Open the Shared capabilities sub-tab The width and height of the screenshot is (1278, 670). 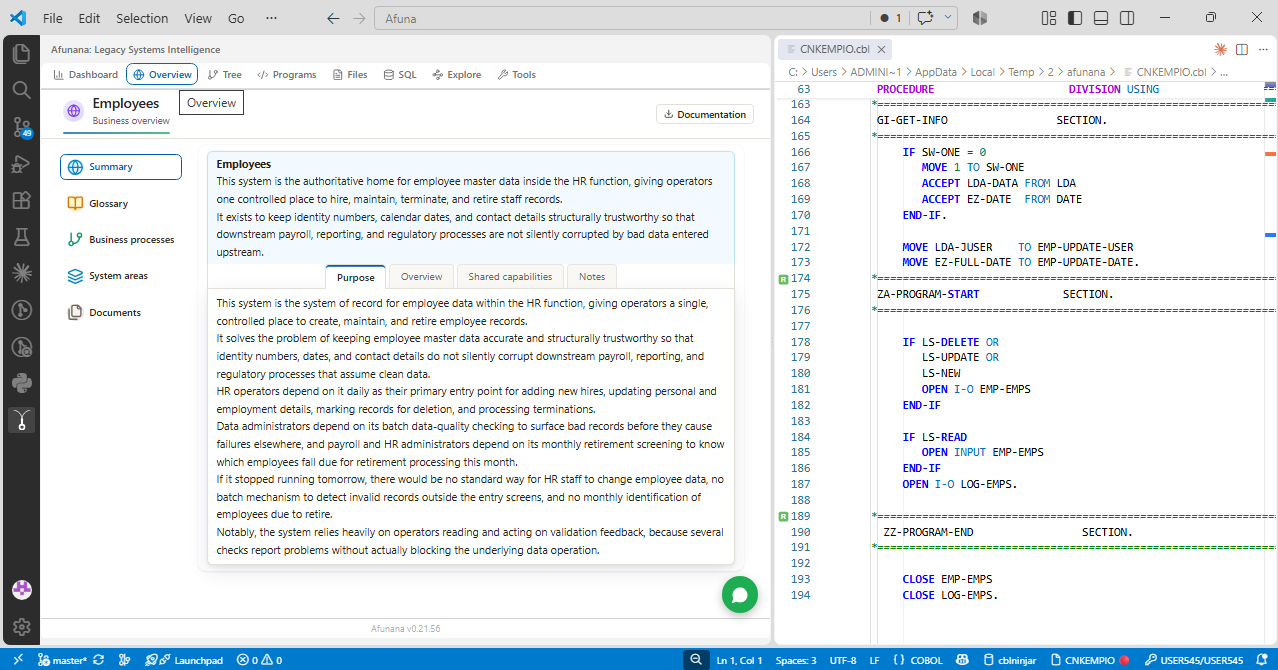click(x=510, y=277)
